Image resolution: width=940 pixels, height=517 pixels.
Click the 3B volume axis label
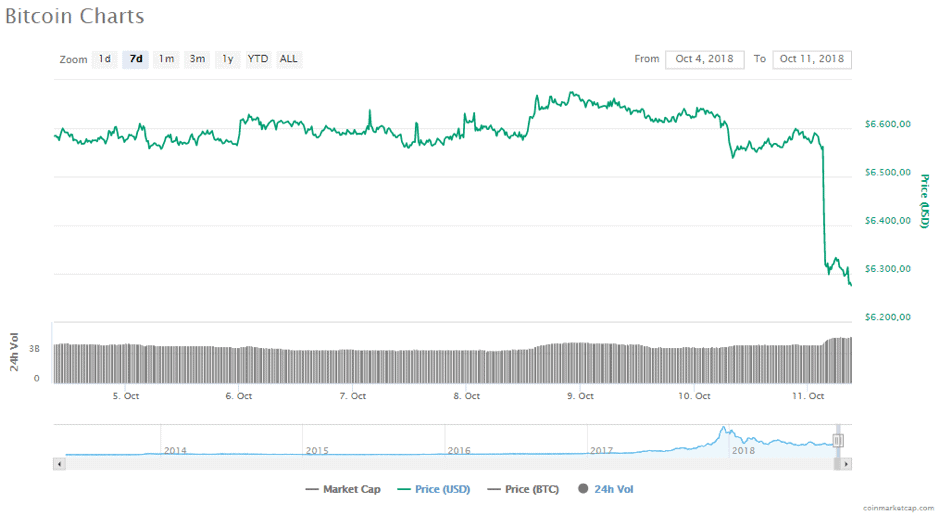point(35,348)
